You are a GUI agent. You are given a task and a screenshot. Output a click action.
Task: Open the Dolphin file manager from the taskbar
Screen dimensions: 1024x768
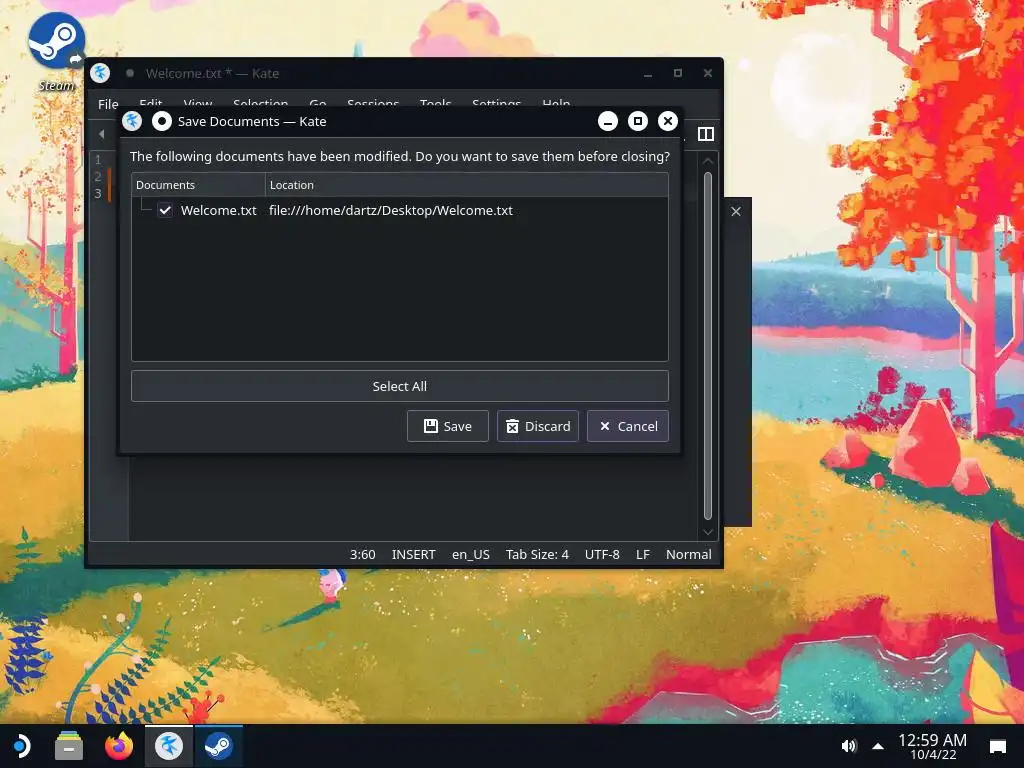[69, 746]
